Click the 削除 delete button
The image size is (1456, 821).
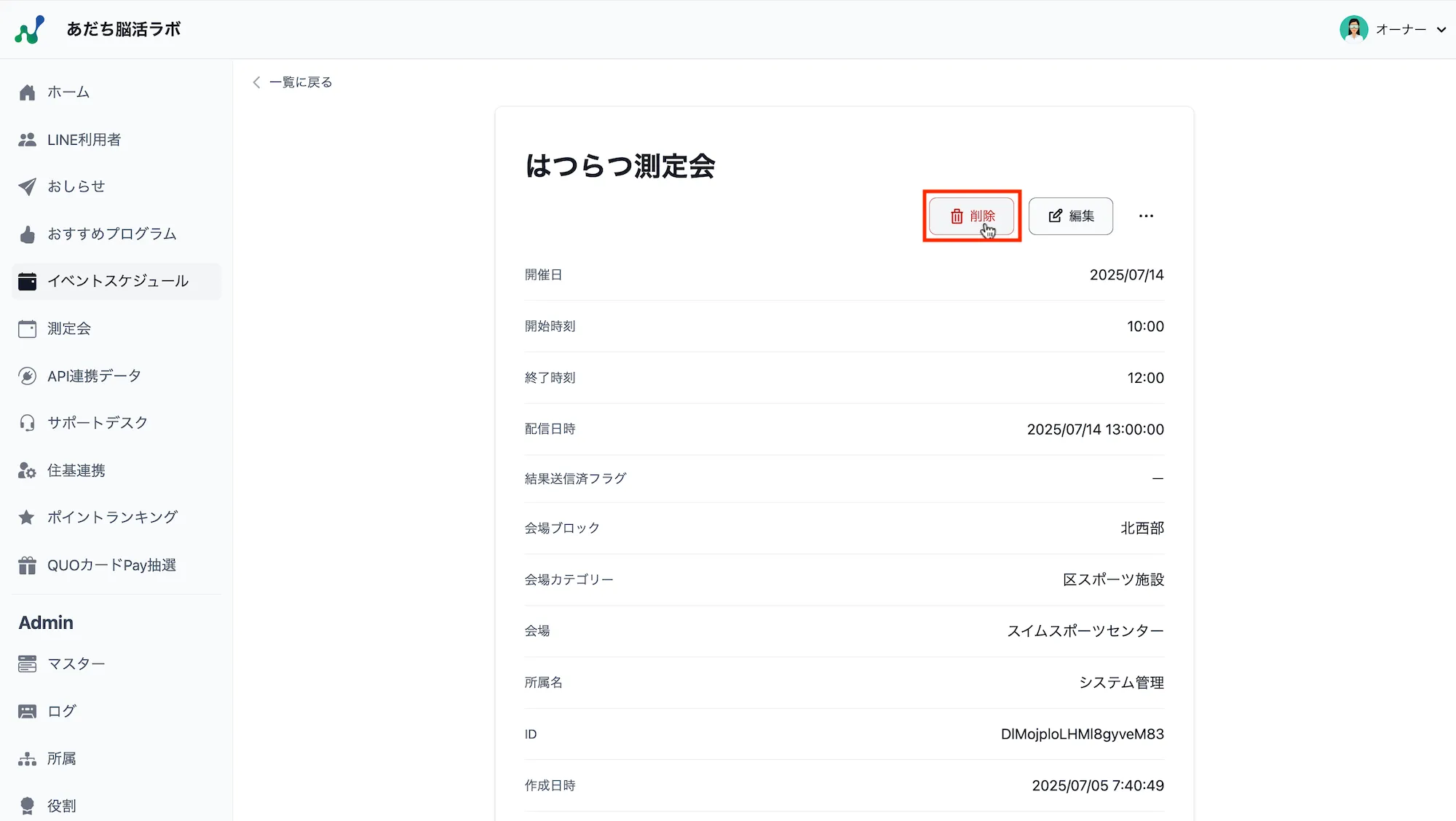972,215
